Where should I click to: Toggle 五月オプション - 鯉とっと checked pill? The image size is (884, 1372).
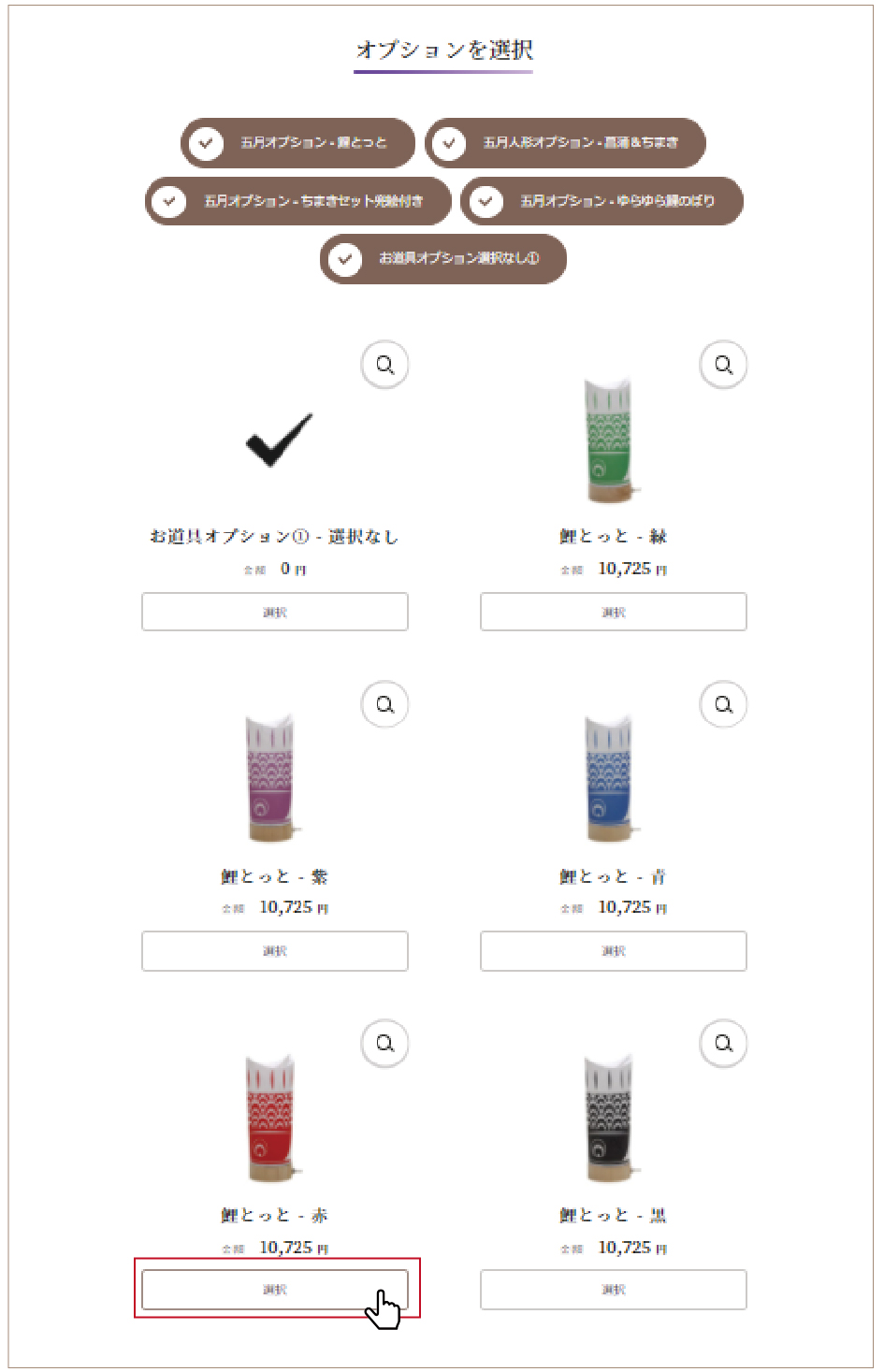click(x=297, y=143)
